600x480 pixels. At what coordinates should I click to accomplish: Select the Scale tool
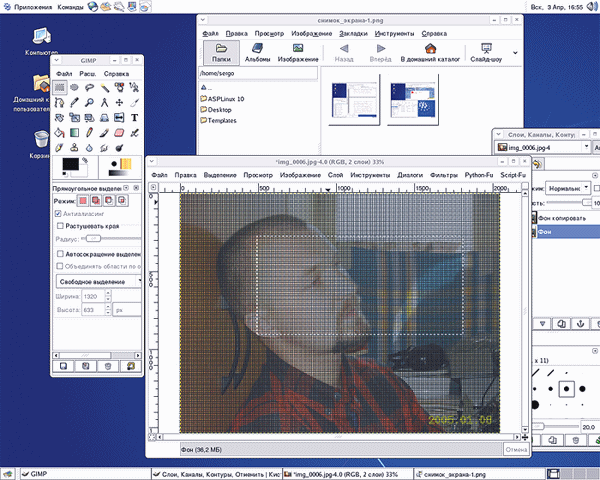[x=74, y=118]
